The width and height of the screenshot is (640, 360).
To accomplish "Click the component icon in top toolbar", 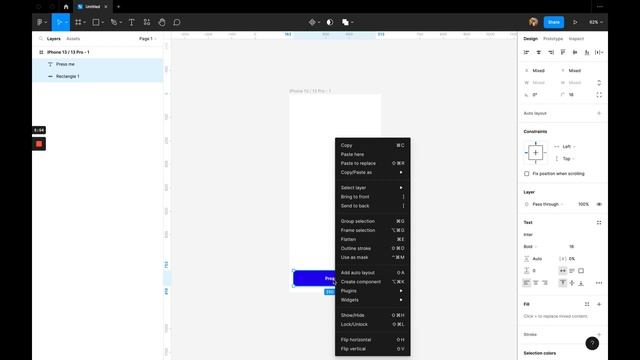I will click(x=312, y=22).
